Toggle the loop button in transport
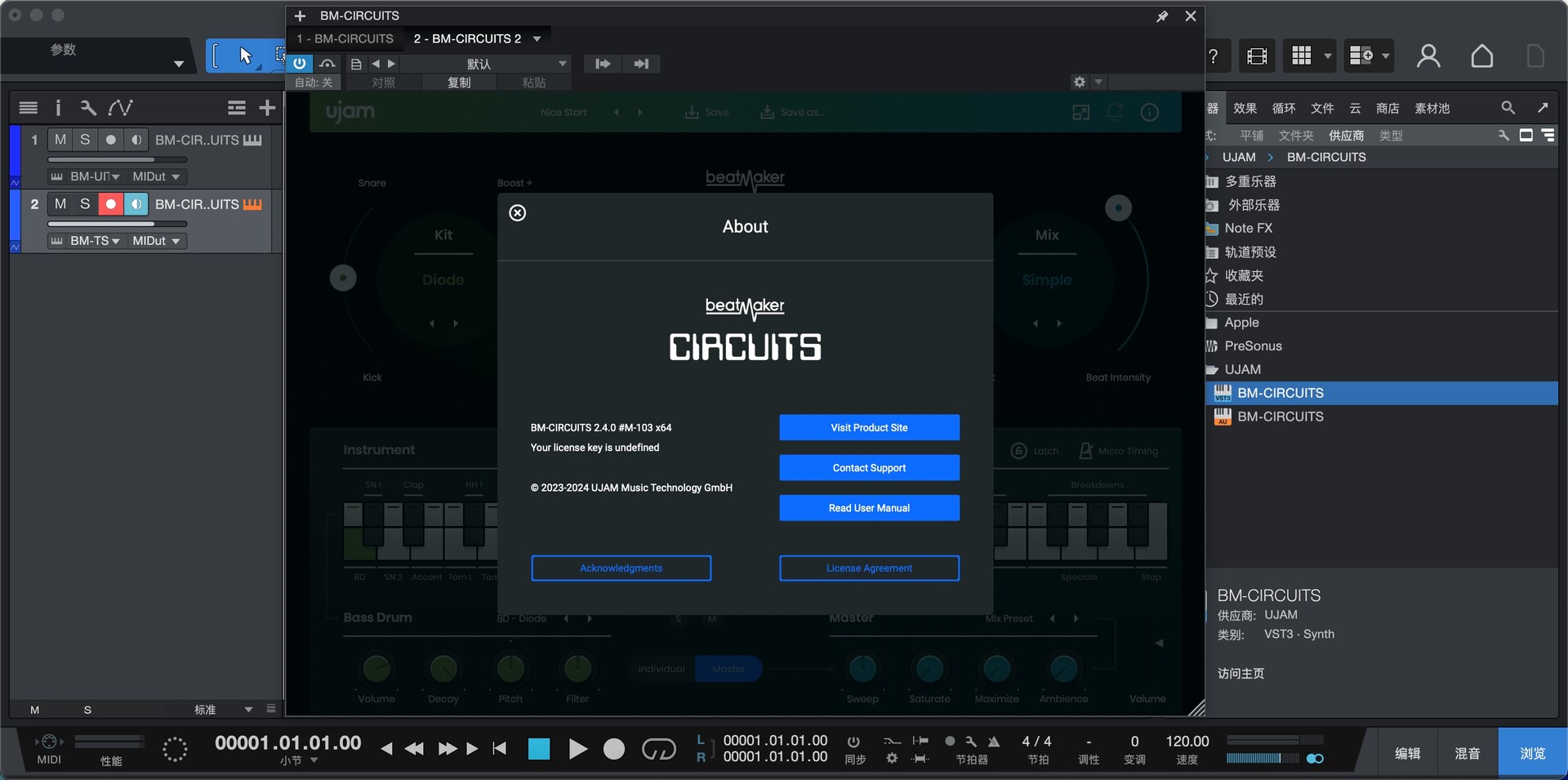The image size is (1568, 780). click(658, 749)
